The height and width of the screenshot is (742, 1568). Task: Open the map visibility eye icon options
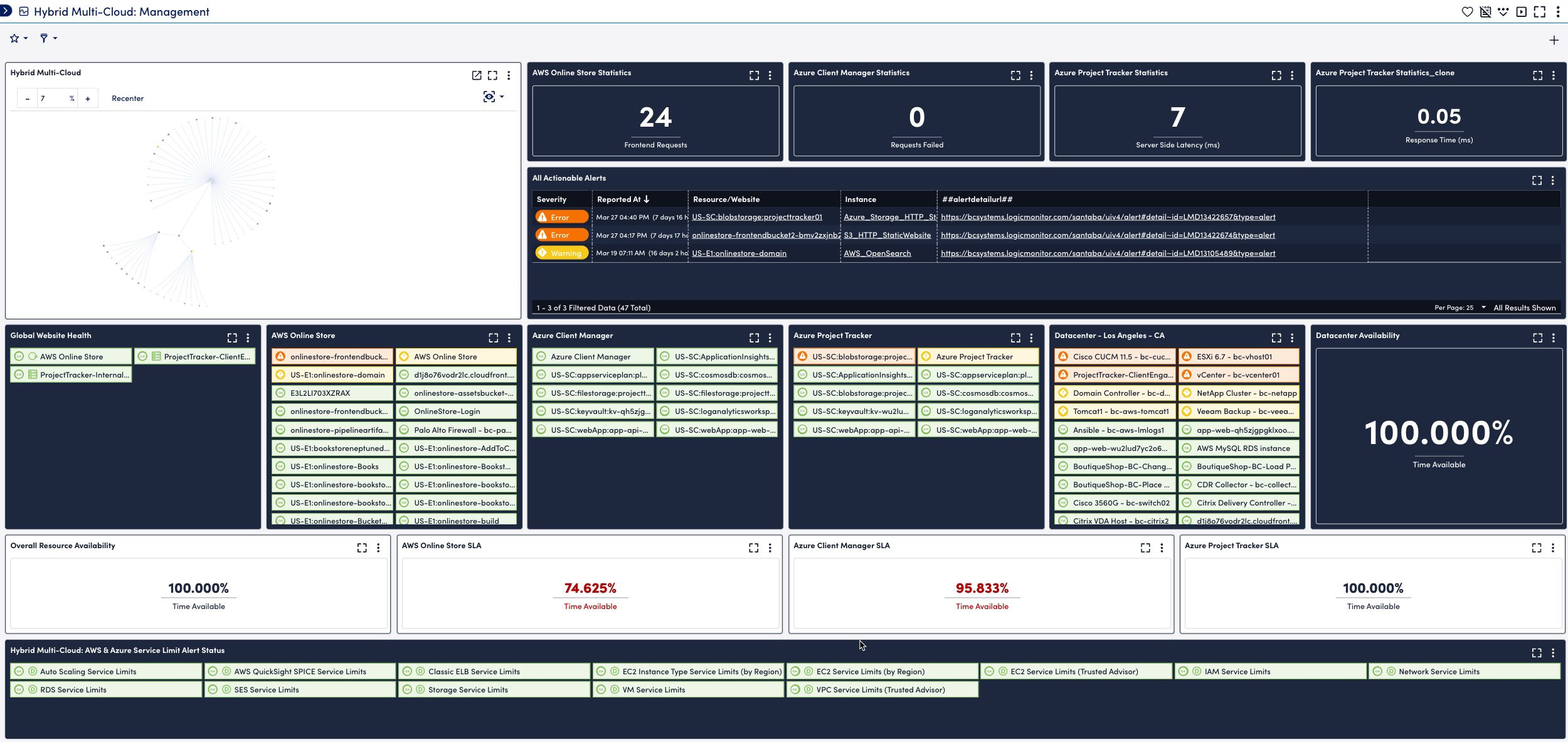(491, 97)
